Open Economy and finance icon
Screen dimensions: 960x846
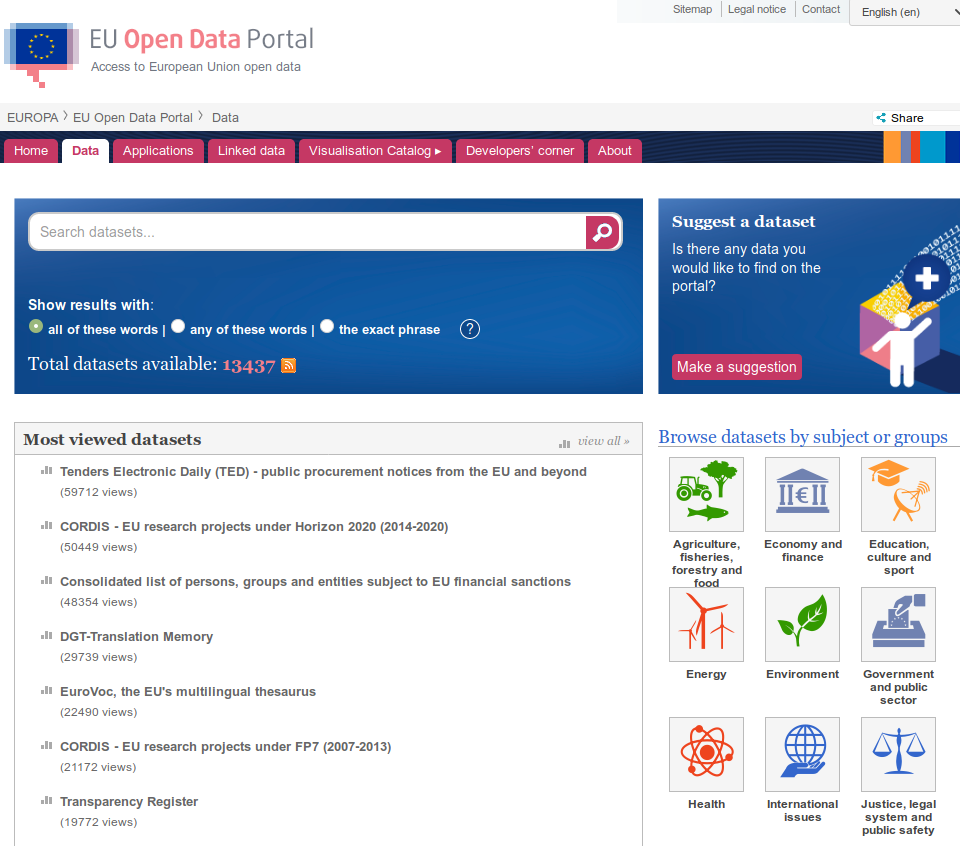point(802,494)
